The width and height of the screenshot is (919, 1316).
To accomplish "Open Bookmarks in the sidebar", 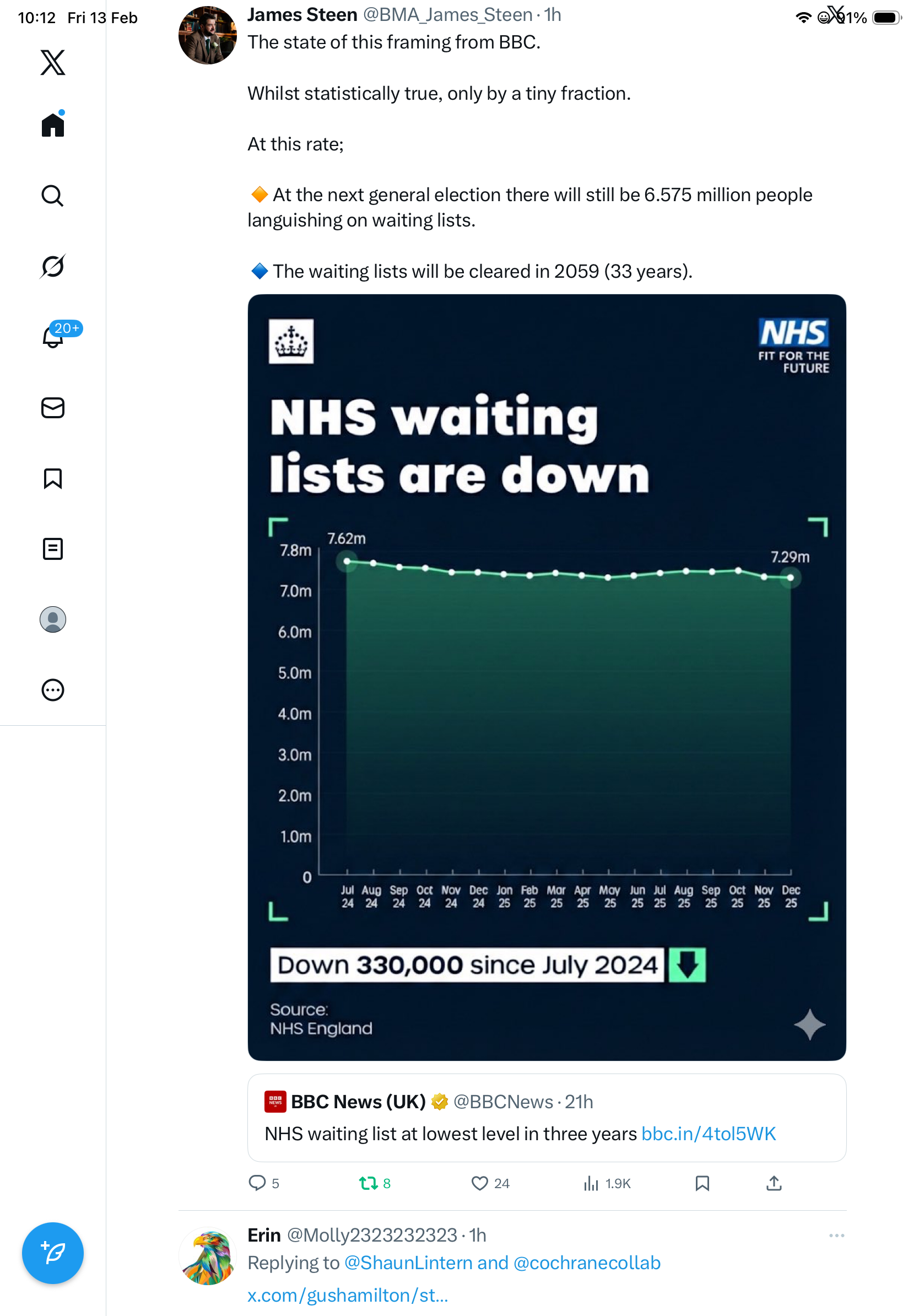I will coord(53,478).
